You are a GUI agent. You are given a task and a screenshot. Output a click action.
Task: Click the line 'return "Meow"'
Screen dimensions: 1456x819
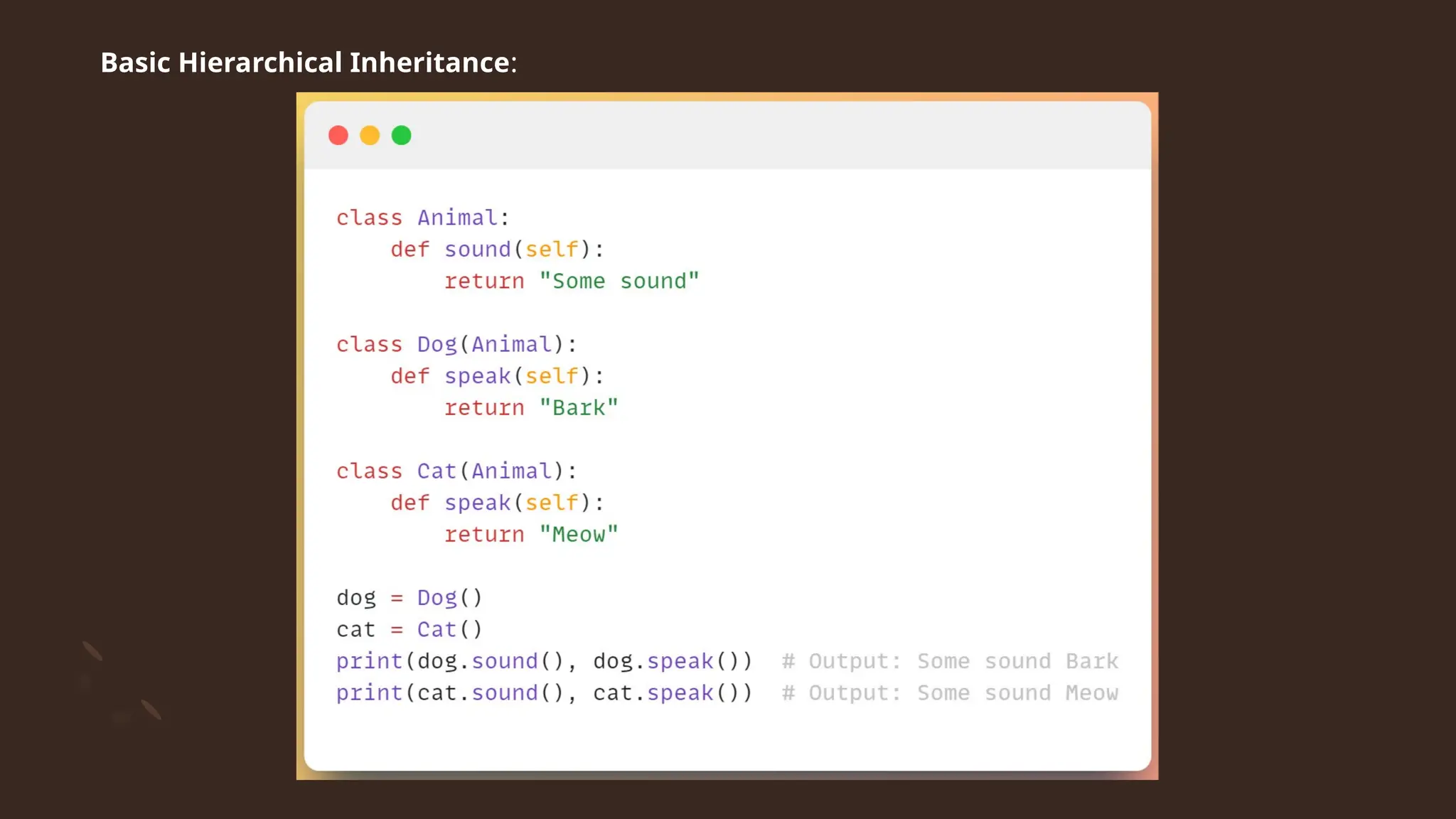[x=531, y=534]
